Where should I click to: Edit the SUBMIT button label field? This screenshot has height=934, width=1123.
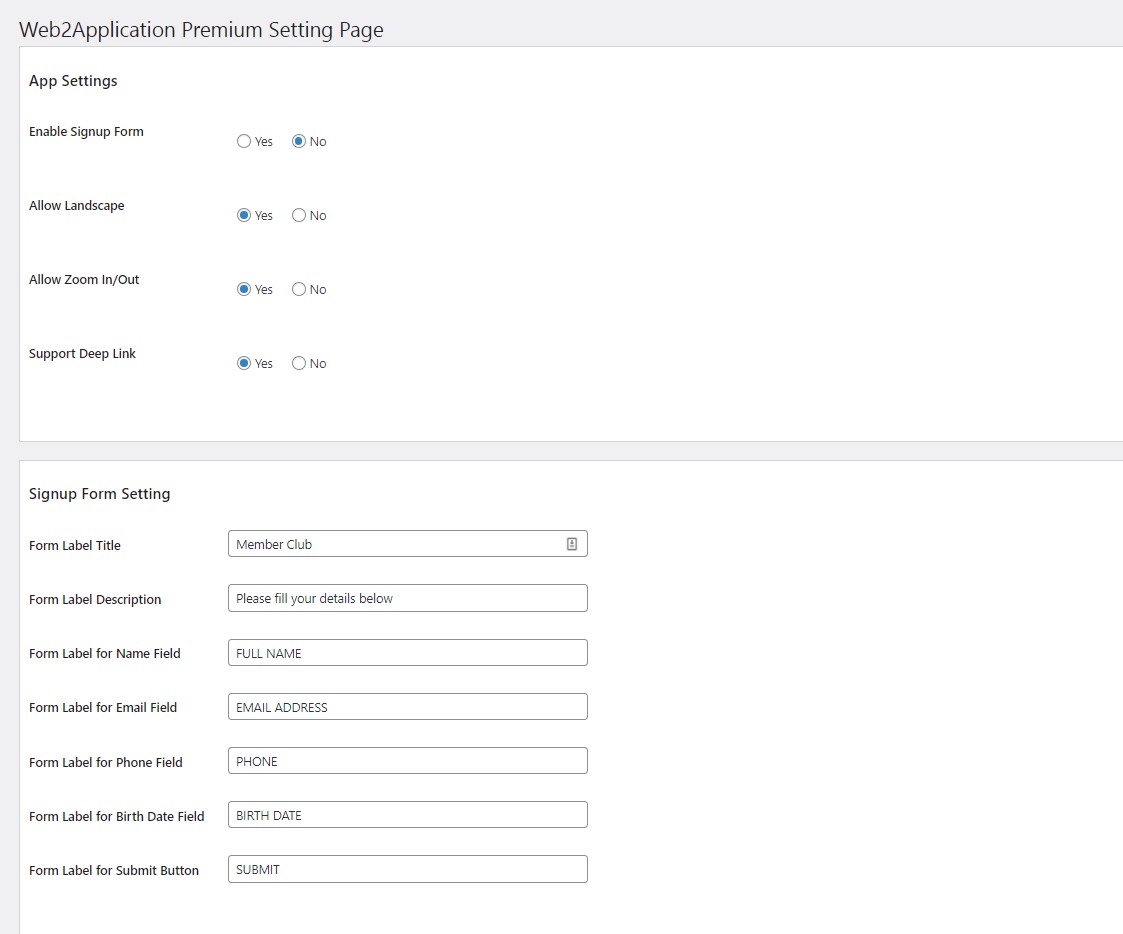(408, 869)
